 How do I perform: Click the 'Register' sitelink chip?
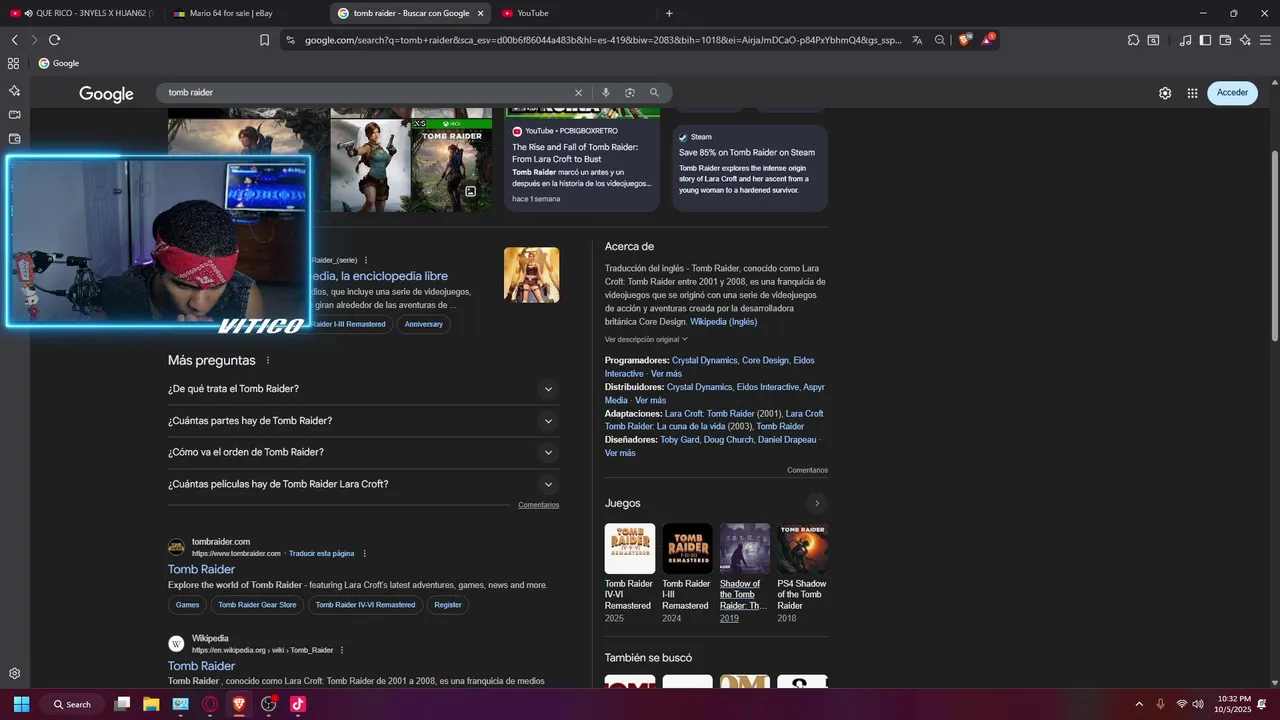pyautogui.click(x=448, y=605)
